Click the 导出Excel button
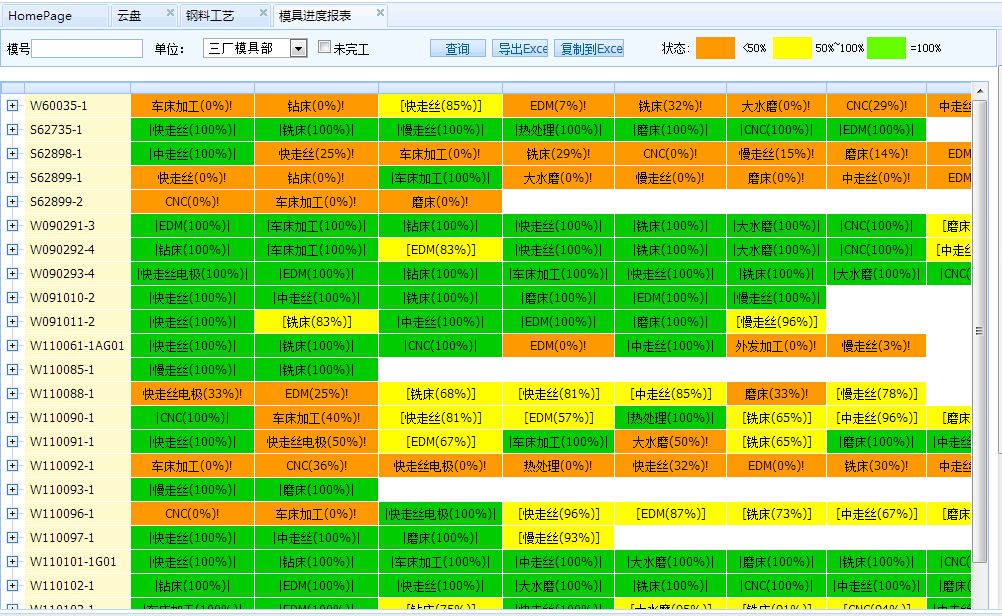Viewport: 1002px width, 616px height. (x=520, y=47)
